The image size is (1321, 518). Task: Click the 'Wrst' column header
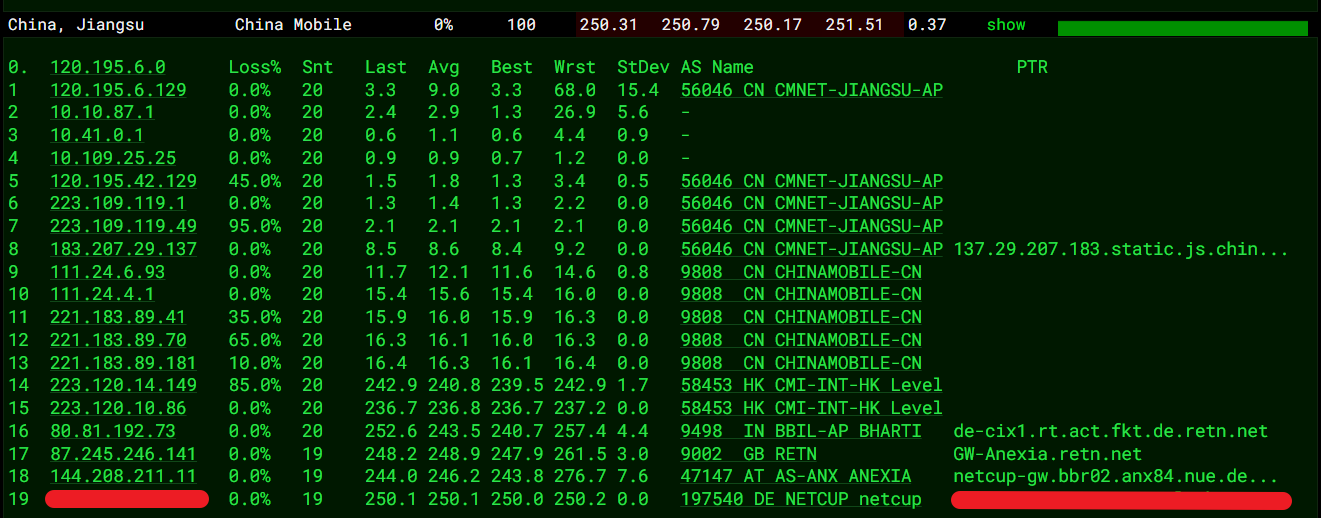click(575, 67)
